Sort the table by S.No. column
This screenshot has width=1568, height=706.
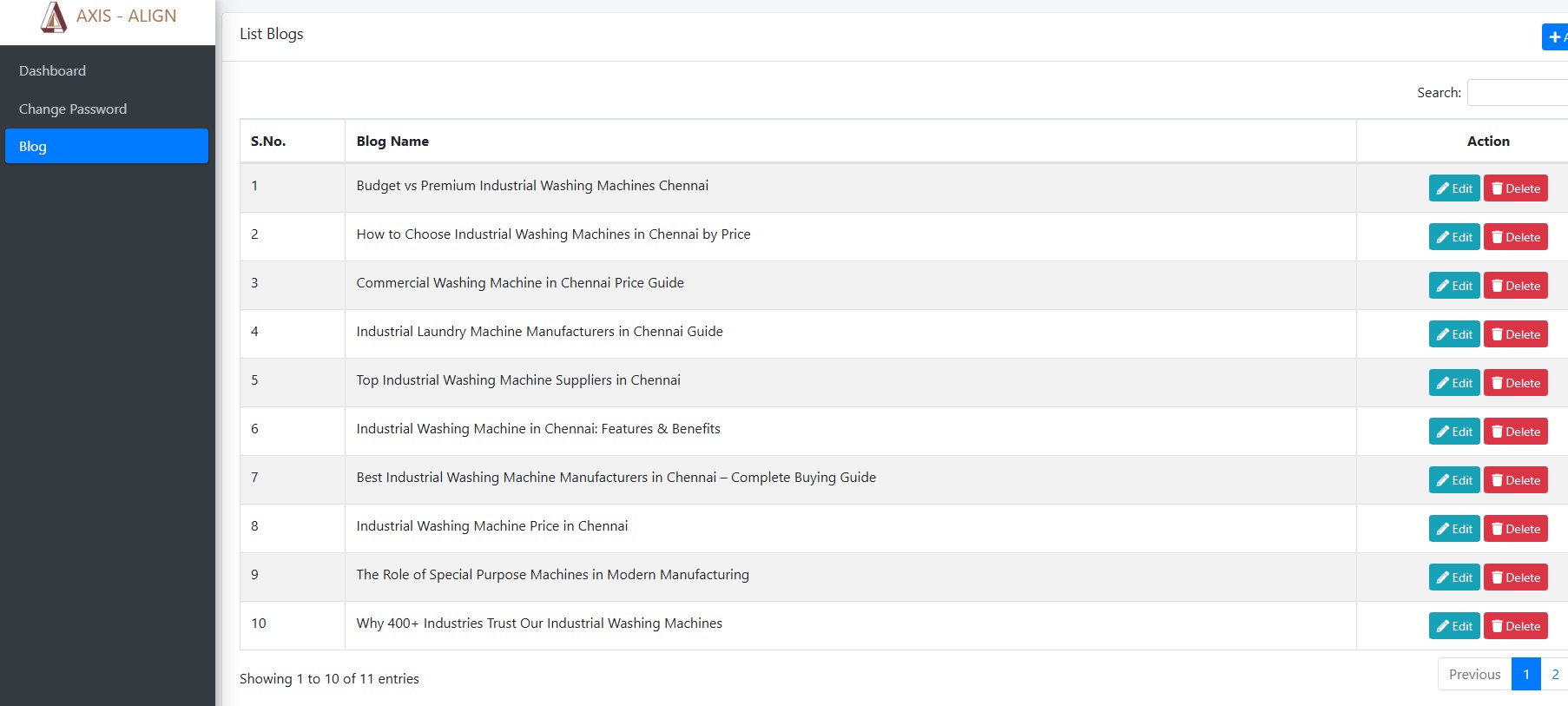(x=293, y=141)
